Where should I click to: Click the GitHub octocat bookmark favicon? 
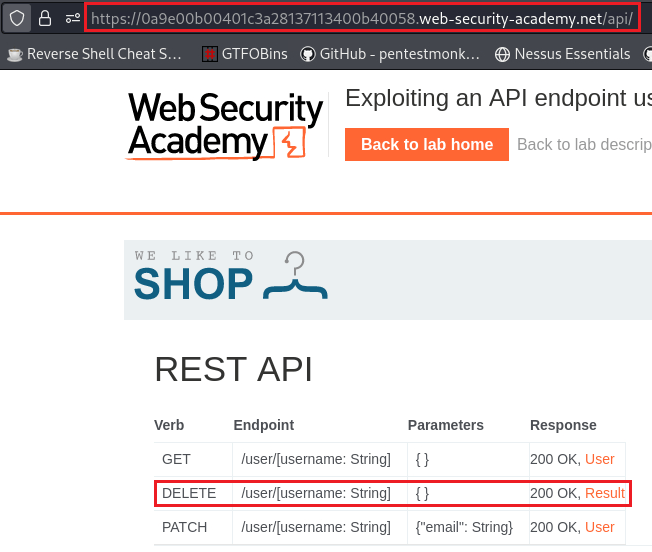(308, 54)
